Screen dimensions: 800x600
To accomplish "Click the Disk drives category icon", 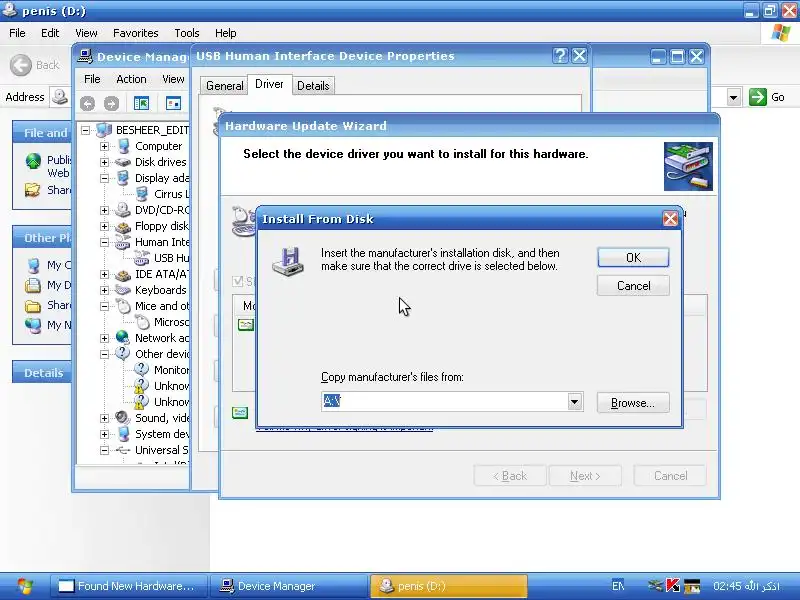I will pos(122,162).
